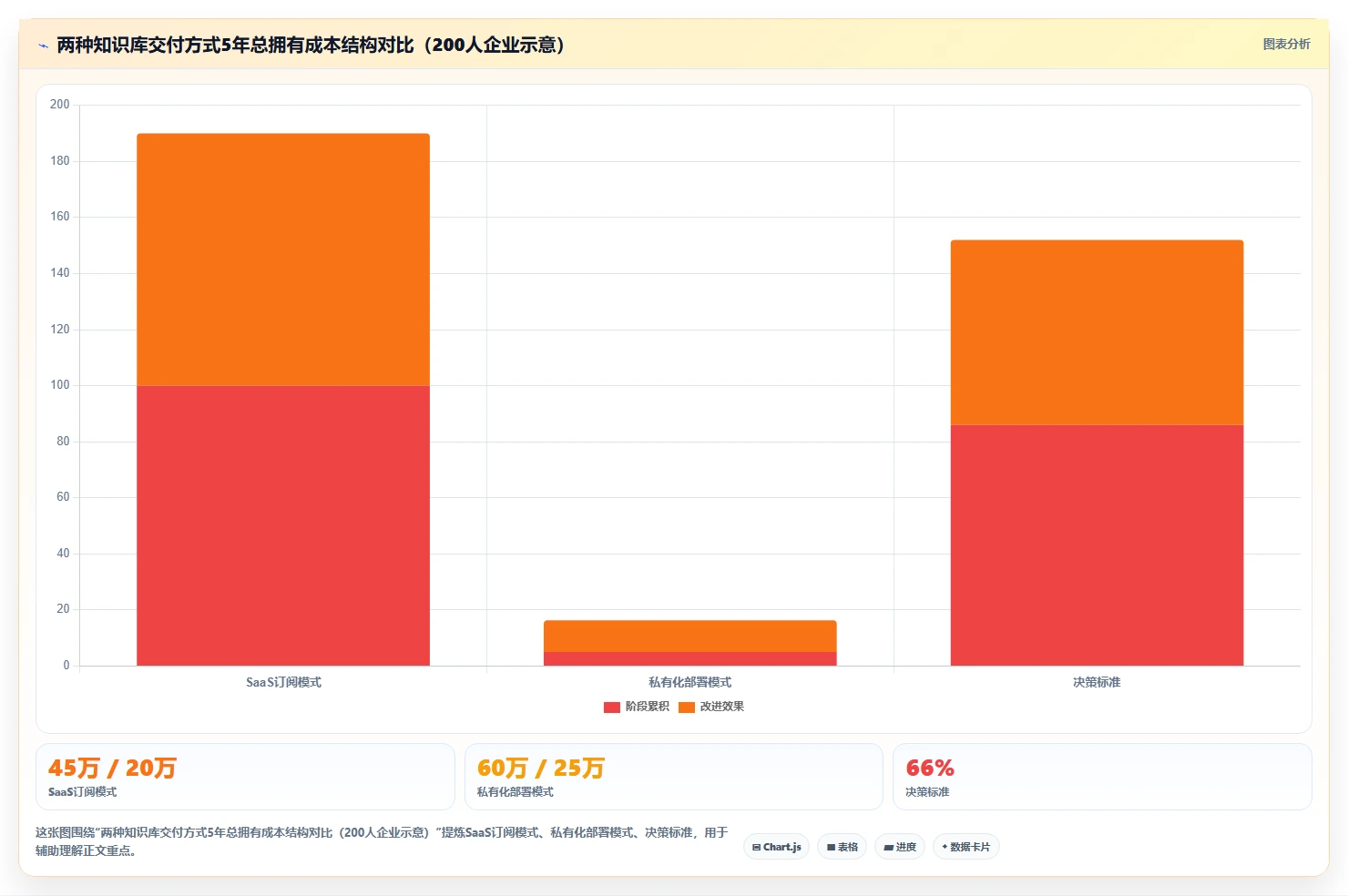Click the red segment of the SaaS订阅模式 bar
The height and width of the screenshot is (896, 1348).
283,525
